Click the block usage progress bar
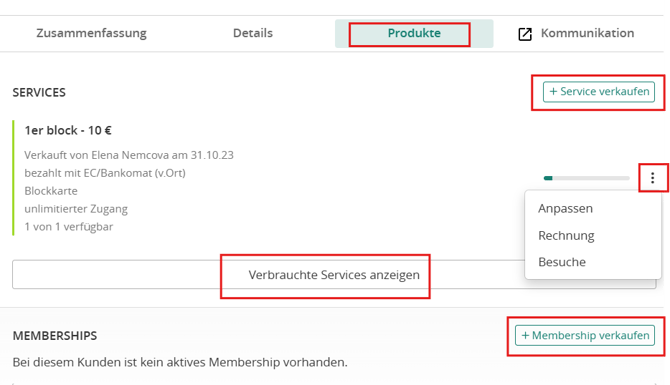670x385 pixels. pos(586,178)
